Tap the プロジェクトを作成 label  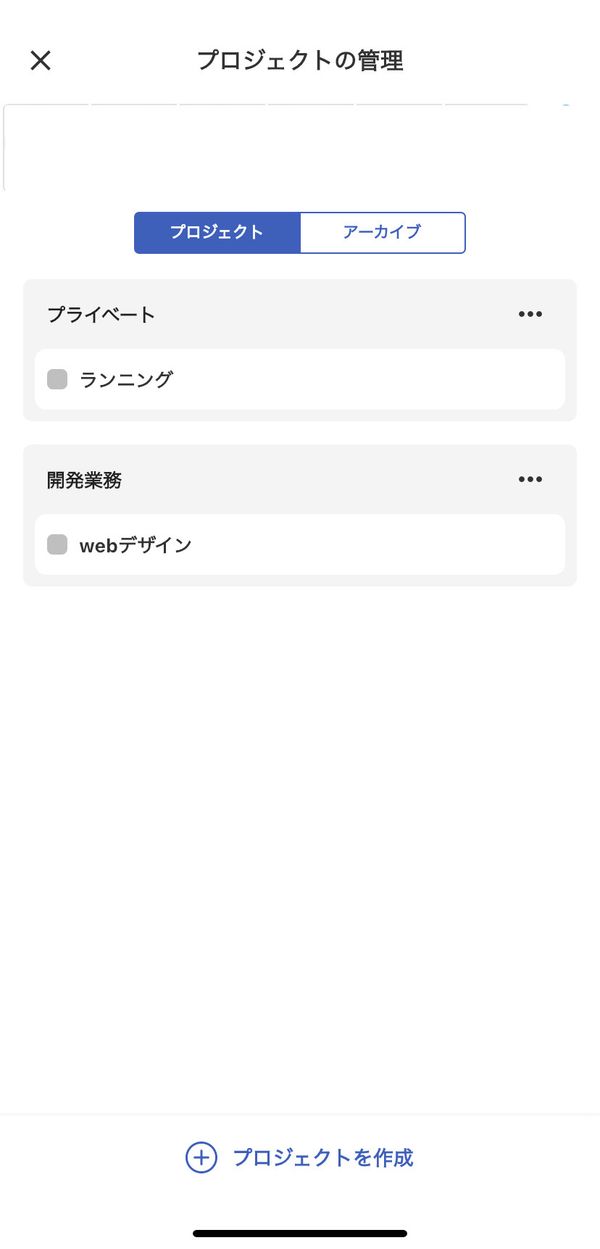tap(323, 1157)
